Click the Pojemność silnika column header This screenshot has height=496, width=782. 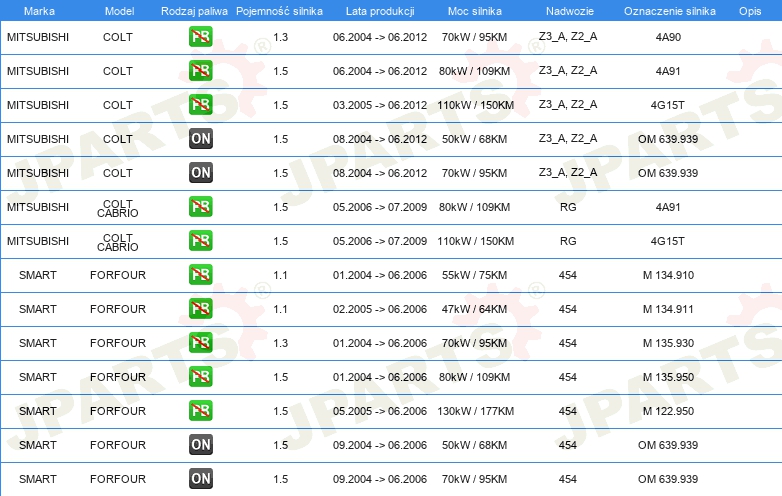[x=279, y=11]
